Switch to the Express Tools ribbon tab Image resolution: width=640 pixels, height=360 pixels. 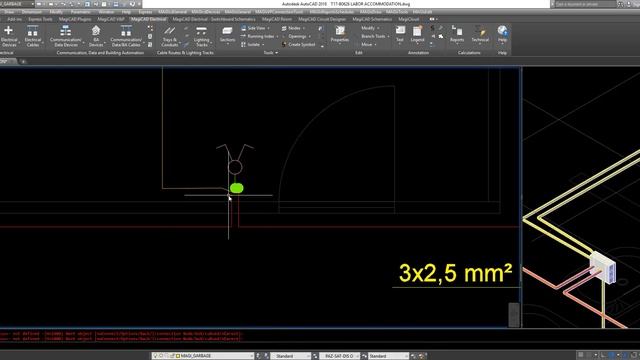click(40, 19)
